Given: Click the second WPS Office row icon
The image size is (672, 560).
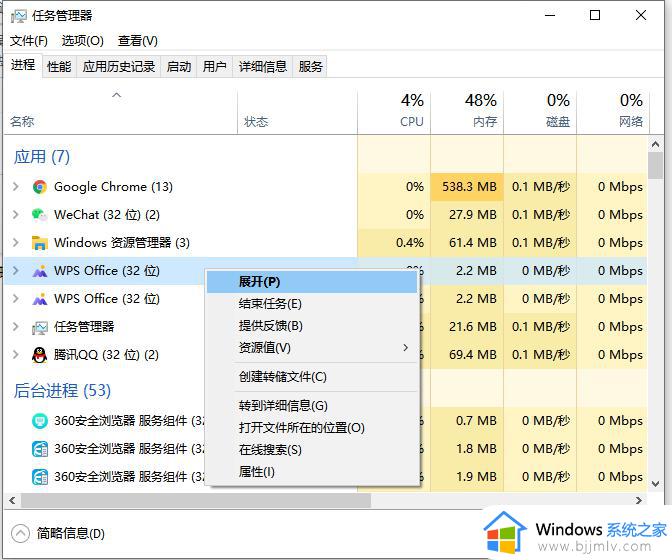Looking at the screenshot, I should (x=39, y=299).
